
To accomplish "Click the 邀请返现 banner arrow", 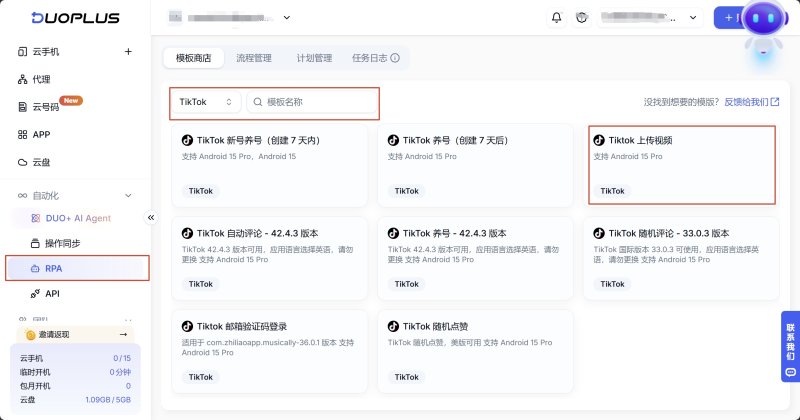I will (123, 334).
